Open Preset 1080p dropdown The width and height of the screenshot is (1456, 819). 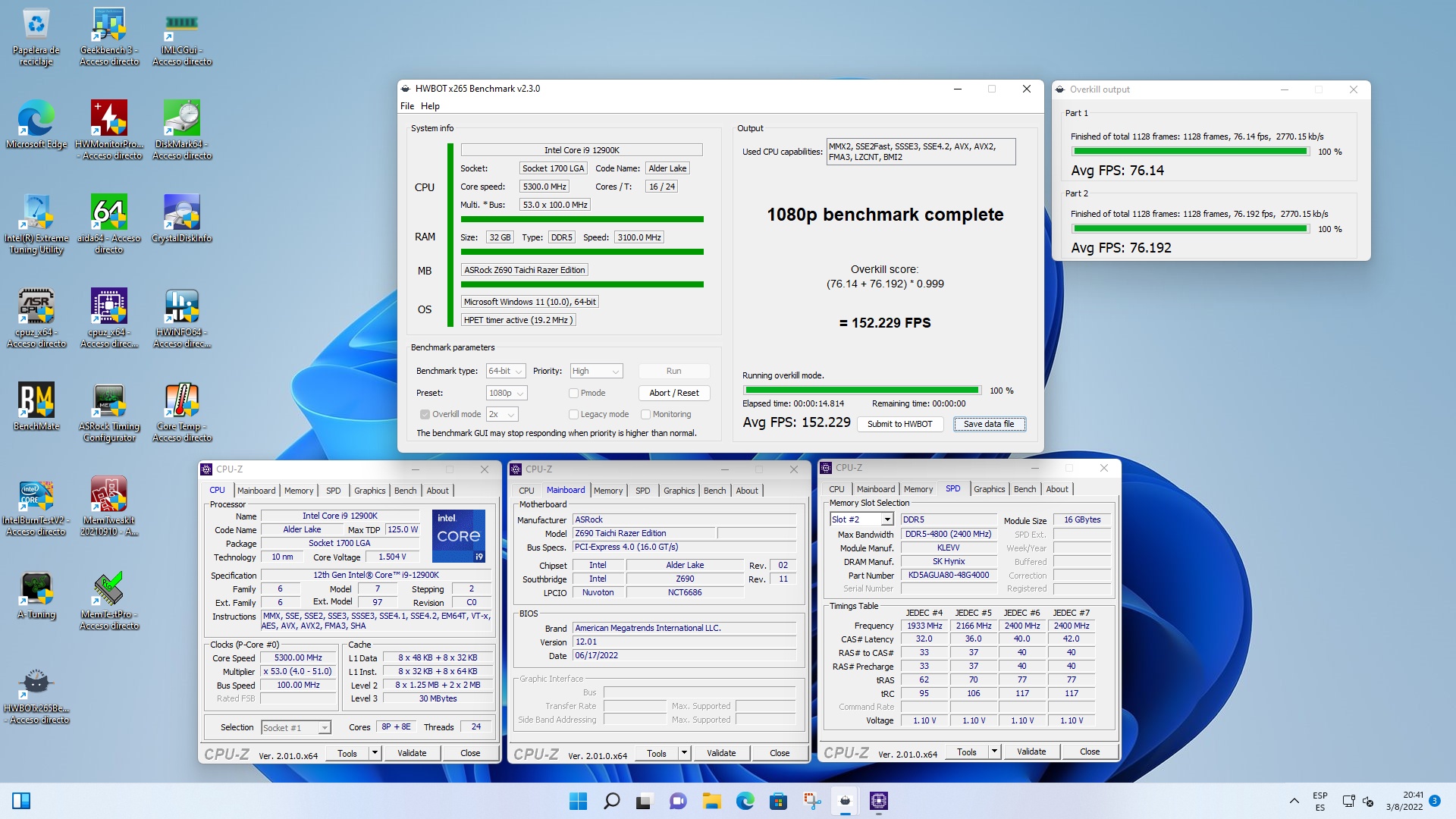(506, 393)
